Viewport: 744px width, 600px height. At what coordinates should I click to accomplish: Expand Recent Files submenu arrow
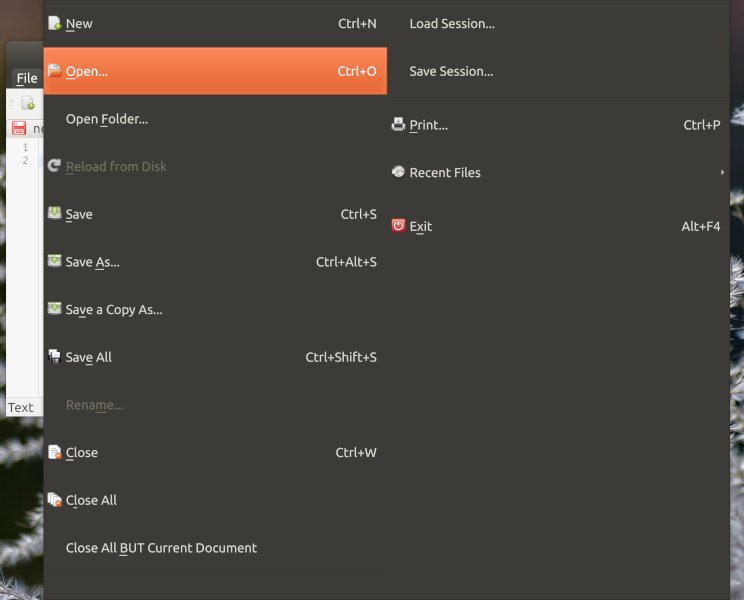pyautogui.click(x=722, y=172)
